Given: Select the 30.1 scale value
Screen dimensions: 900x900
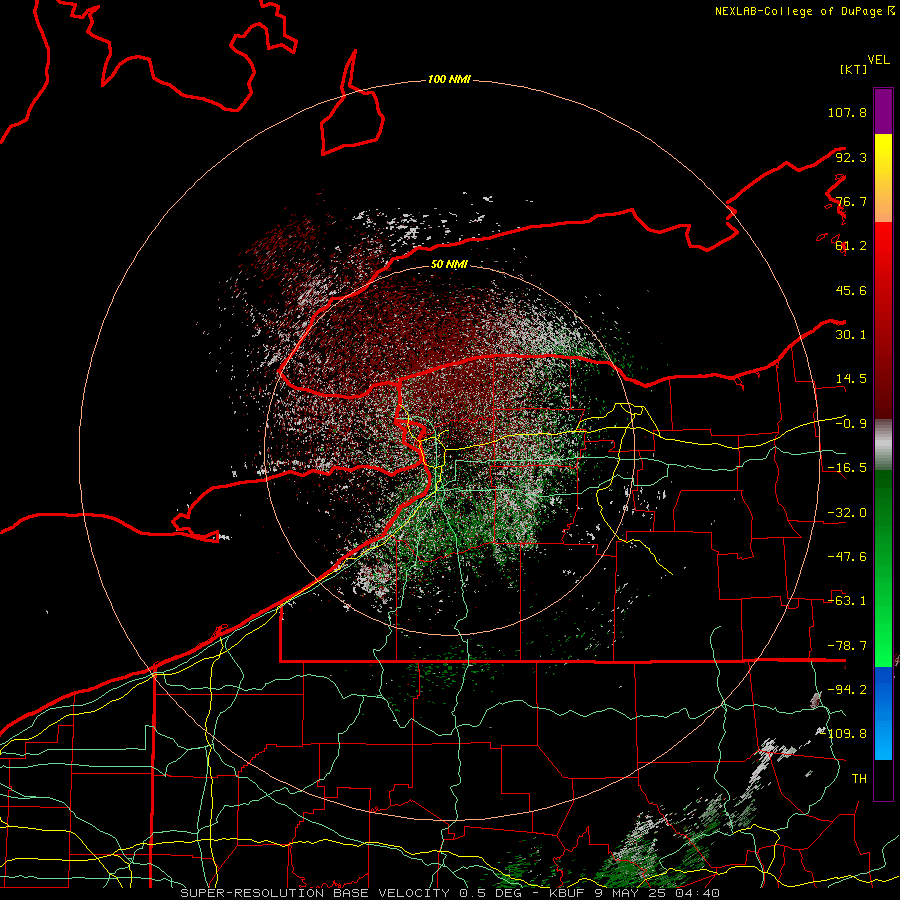Looking at the screenshot, I should click(851, 335).
